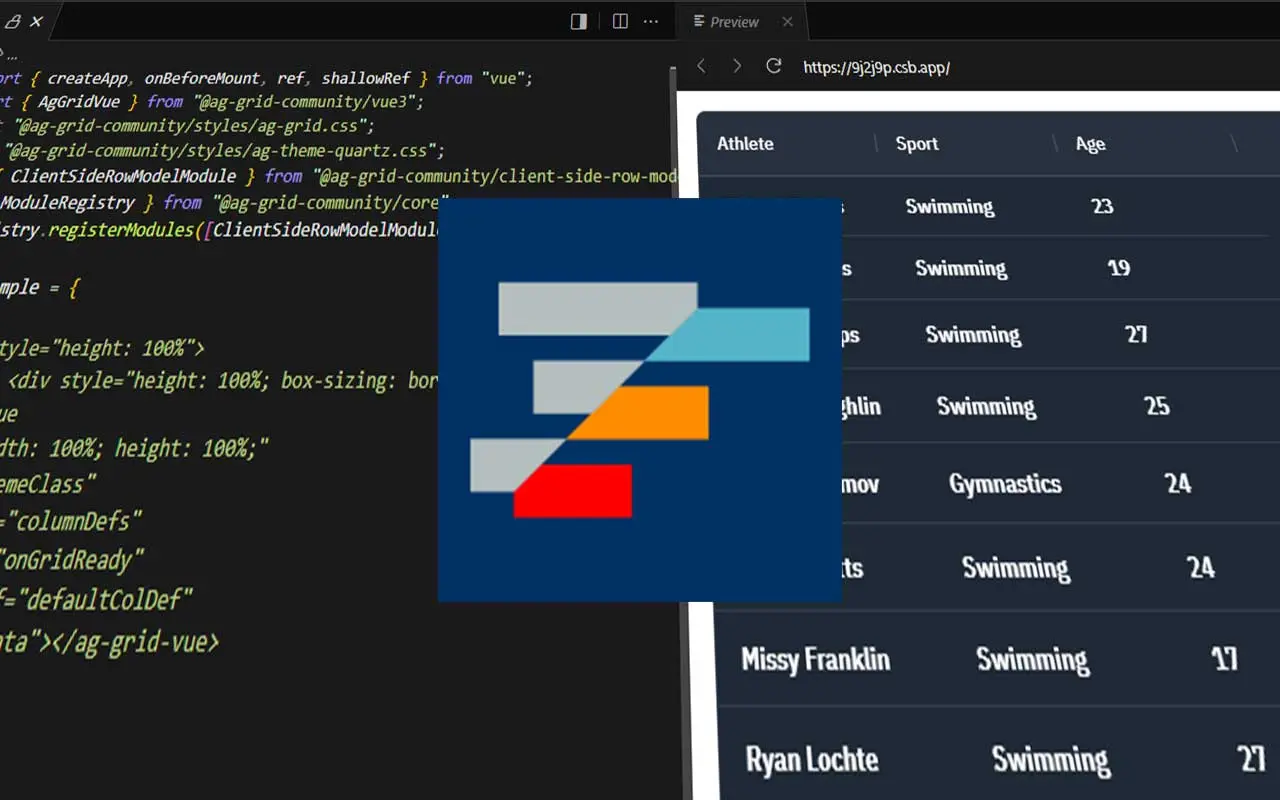Click the age 19 cell

pos(1119,267)
